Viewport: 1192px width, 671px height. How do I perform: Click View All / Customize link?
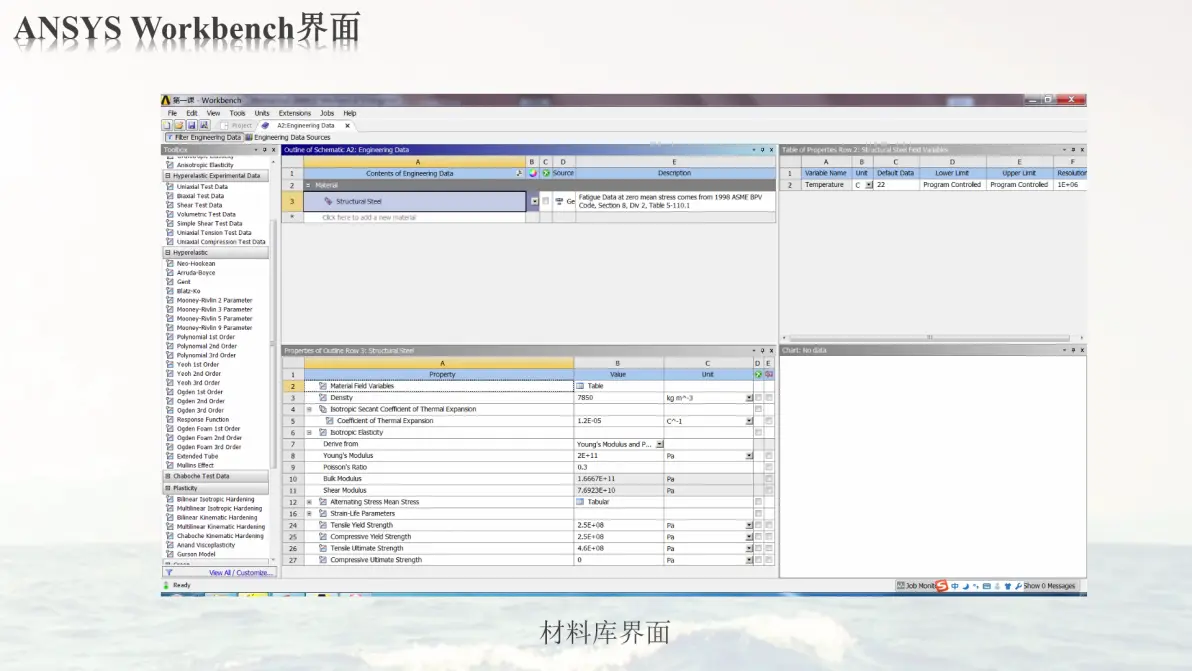coord(239,573)
